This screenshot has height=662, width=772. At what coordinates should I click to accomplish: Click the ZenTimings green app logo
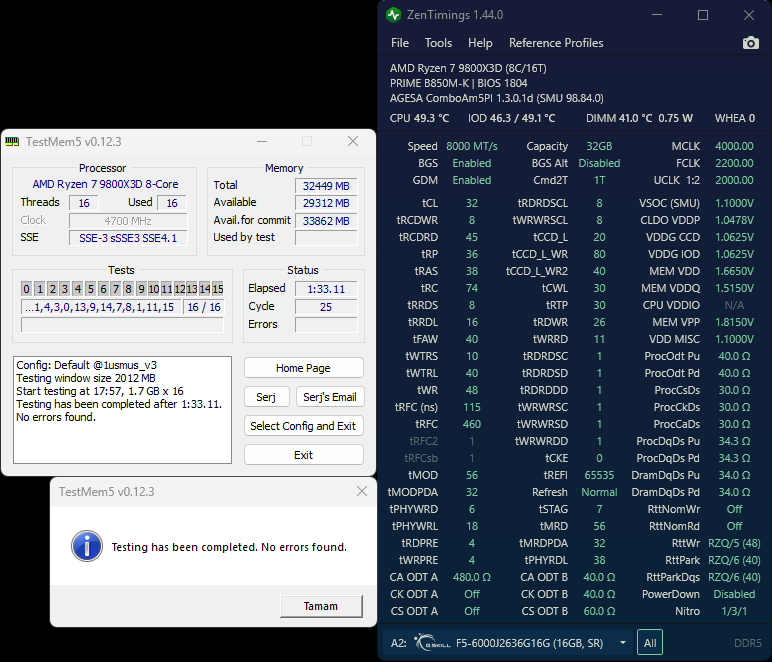point(393,15)
